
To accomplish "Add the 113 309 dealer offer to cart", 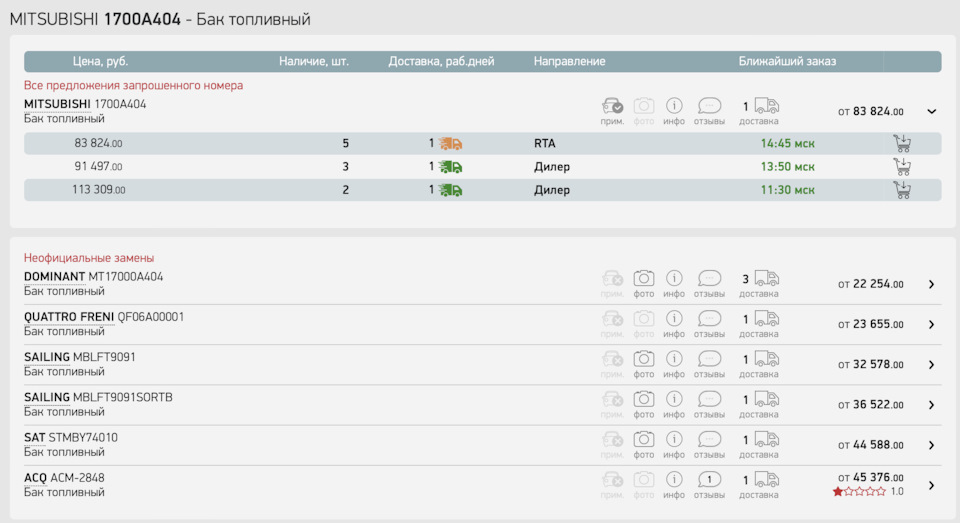I will click(x=902, y=190).
